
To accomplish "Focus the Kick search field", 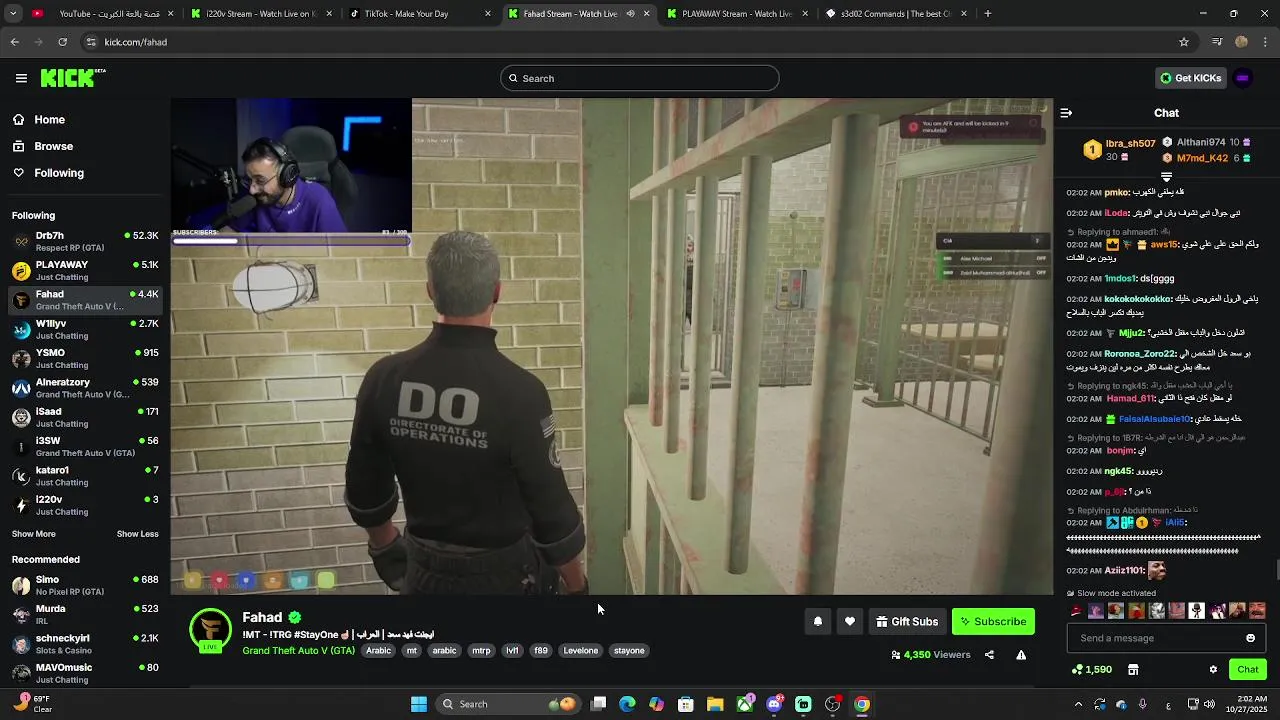I will 640,78.
